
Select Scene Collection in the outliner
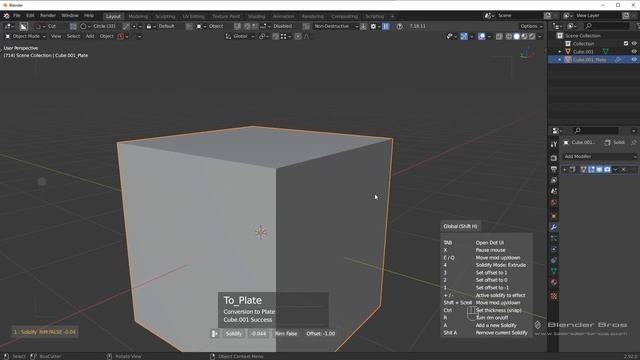[582, 36]
